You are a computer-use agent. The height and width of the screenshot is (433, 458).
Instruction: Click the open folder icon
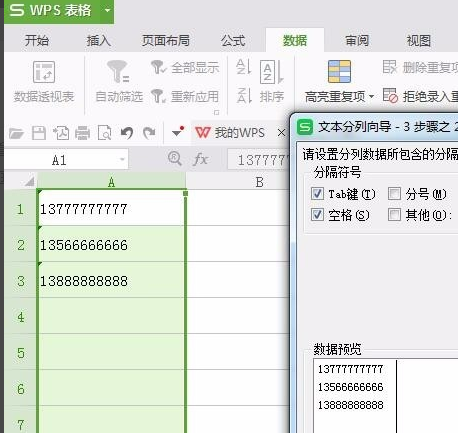click(16, 133)
